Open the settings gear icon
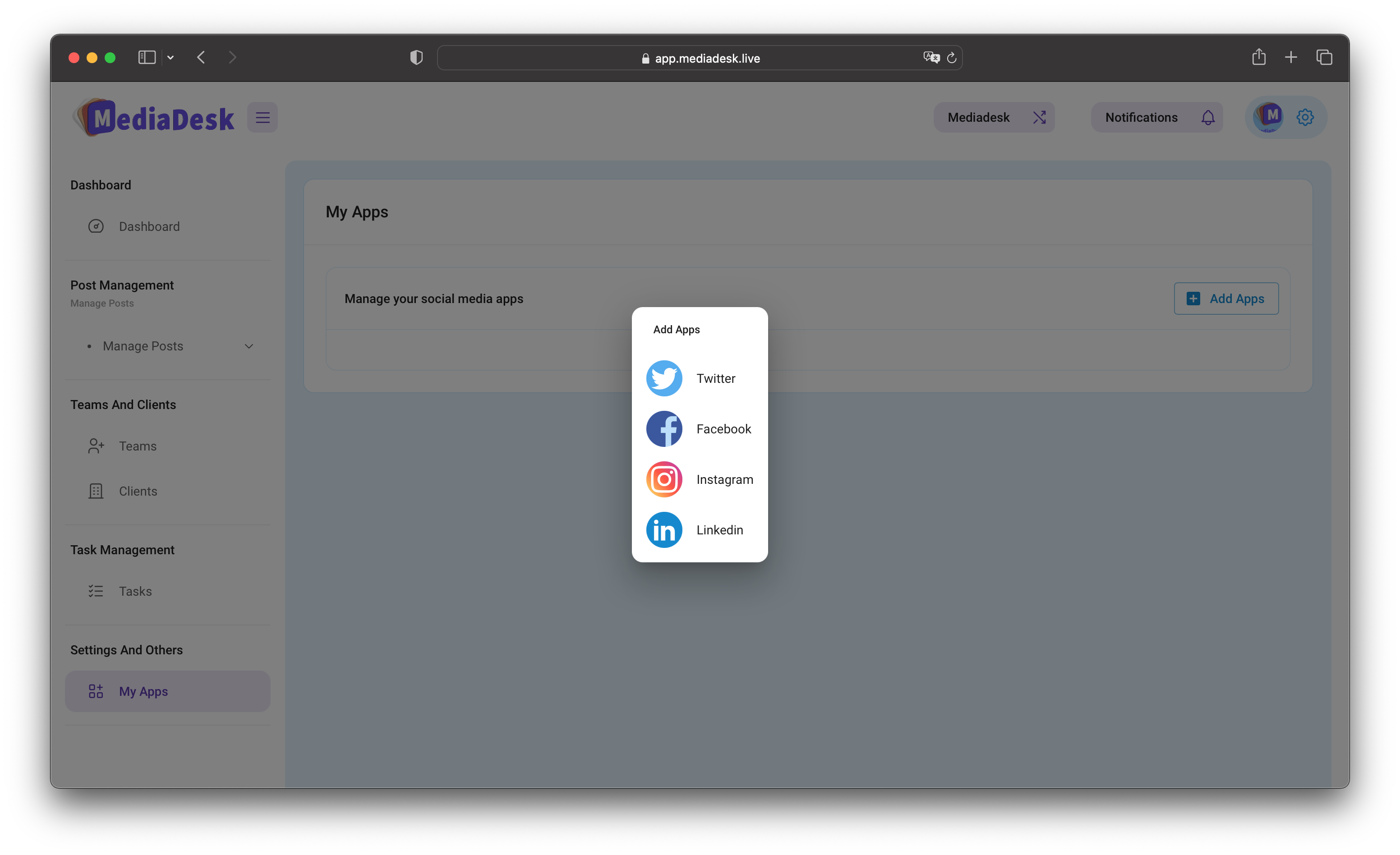 [1305, 118]
